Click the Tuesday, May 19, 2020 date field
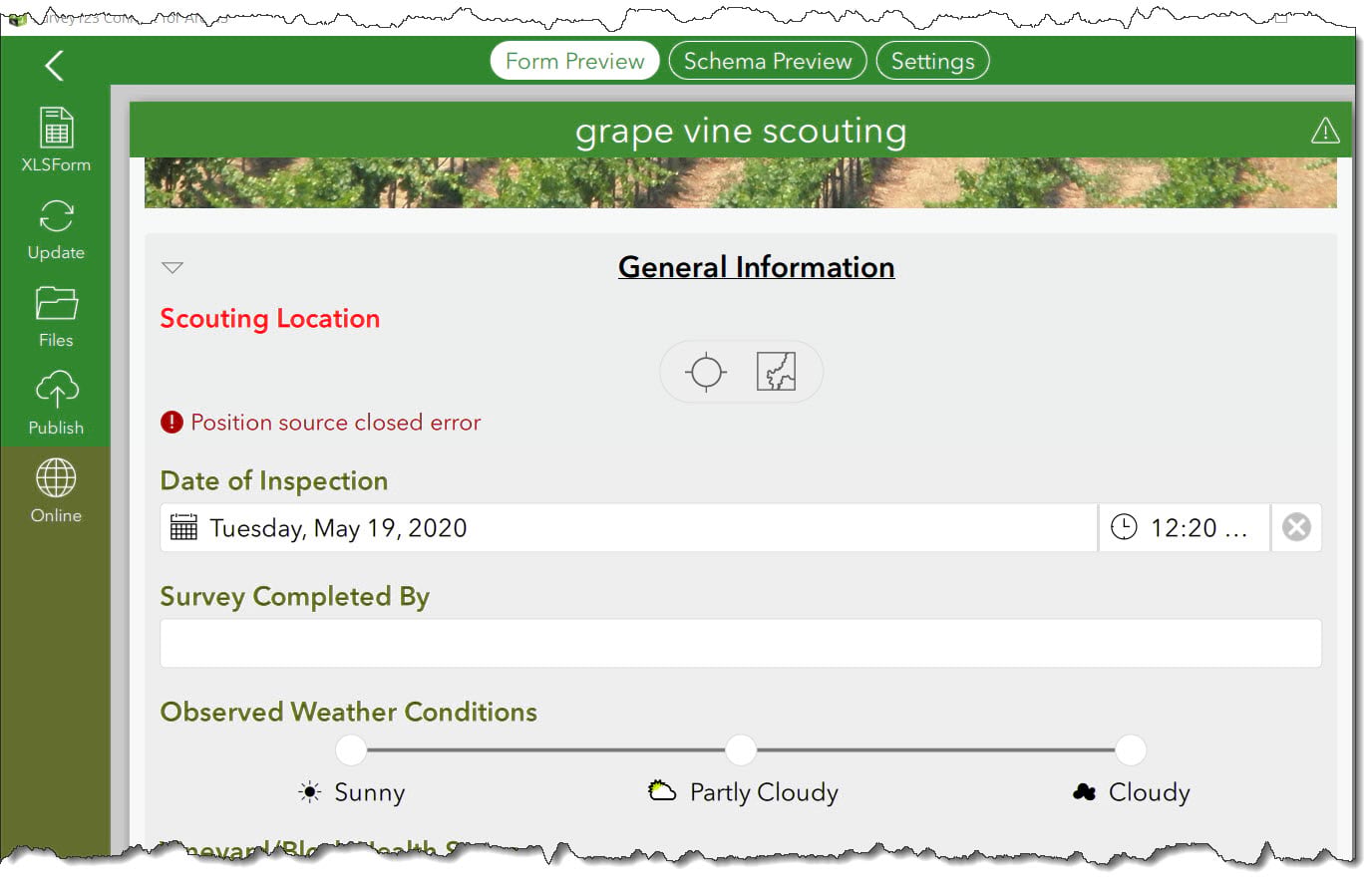 pyautogui.click(x=629, y=527)
